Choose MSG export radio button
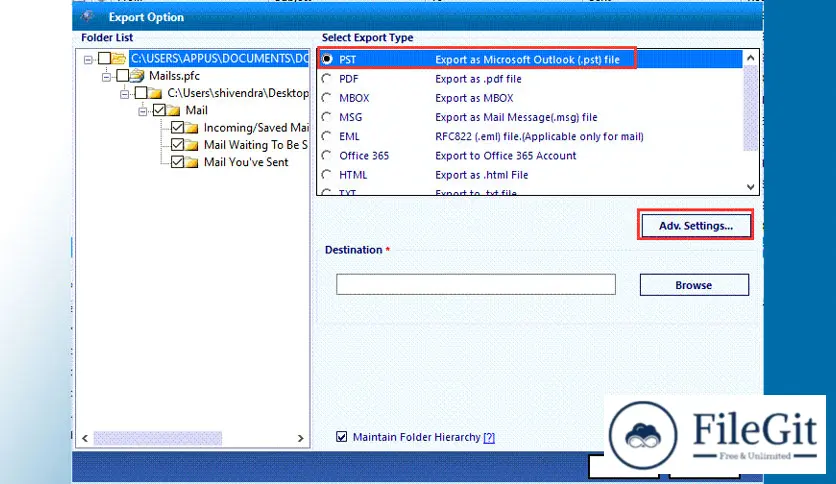Image resolution: width=836 pixels, height=484 pixels. (x=327, y=117)
